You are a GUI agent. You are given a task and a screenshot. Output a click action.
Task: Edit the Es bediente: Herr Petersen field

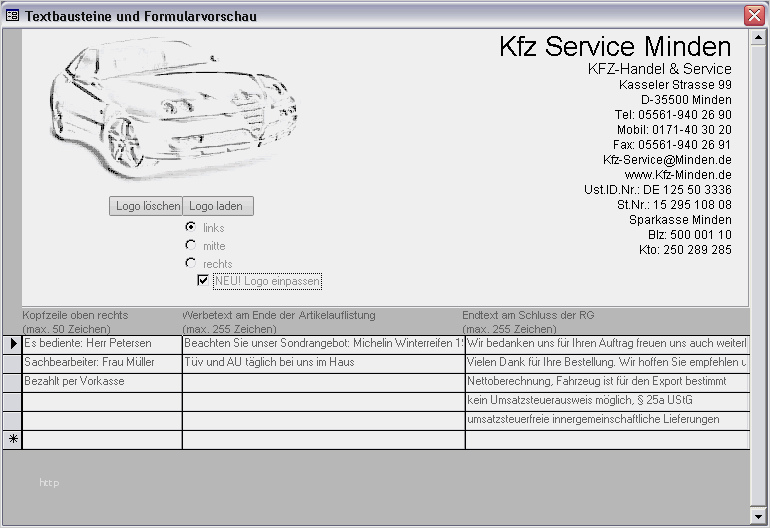[x=101, y=344]
